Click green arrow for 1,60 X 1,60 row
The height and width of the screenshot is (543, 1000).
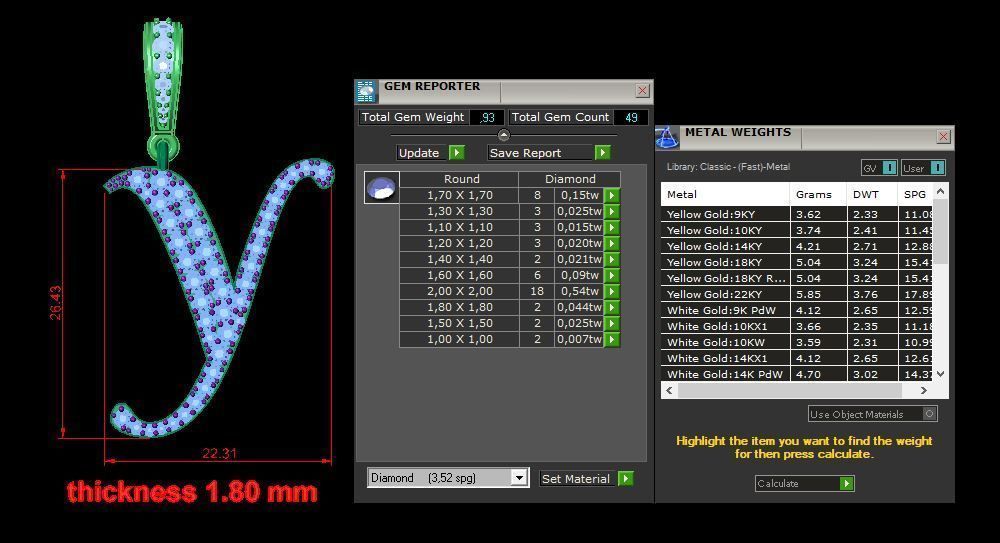coord(612,275)
